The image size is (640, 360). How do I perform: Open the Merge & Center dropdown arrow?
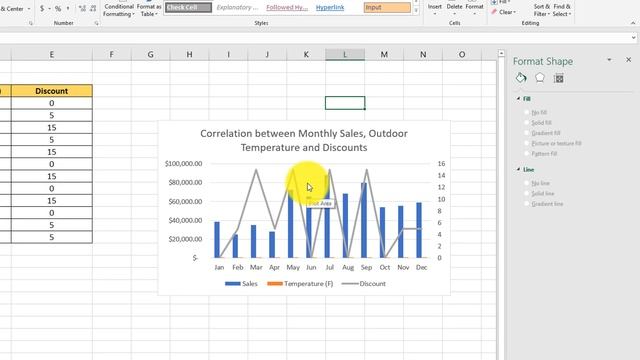coord(29,9)
